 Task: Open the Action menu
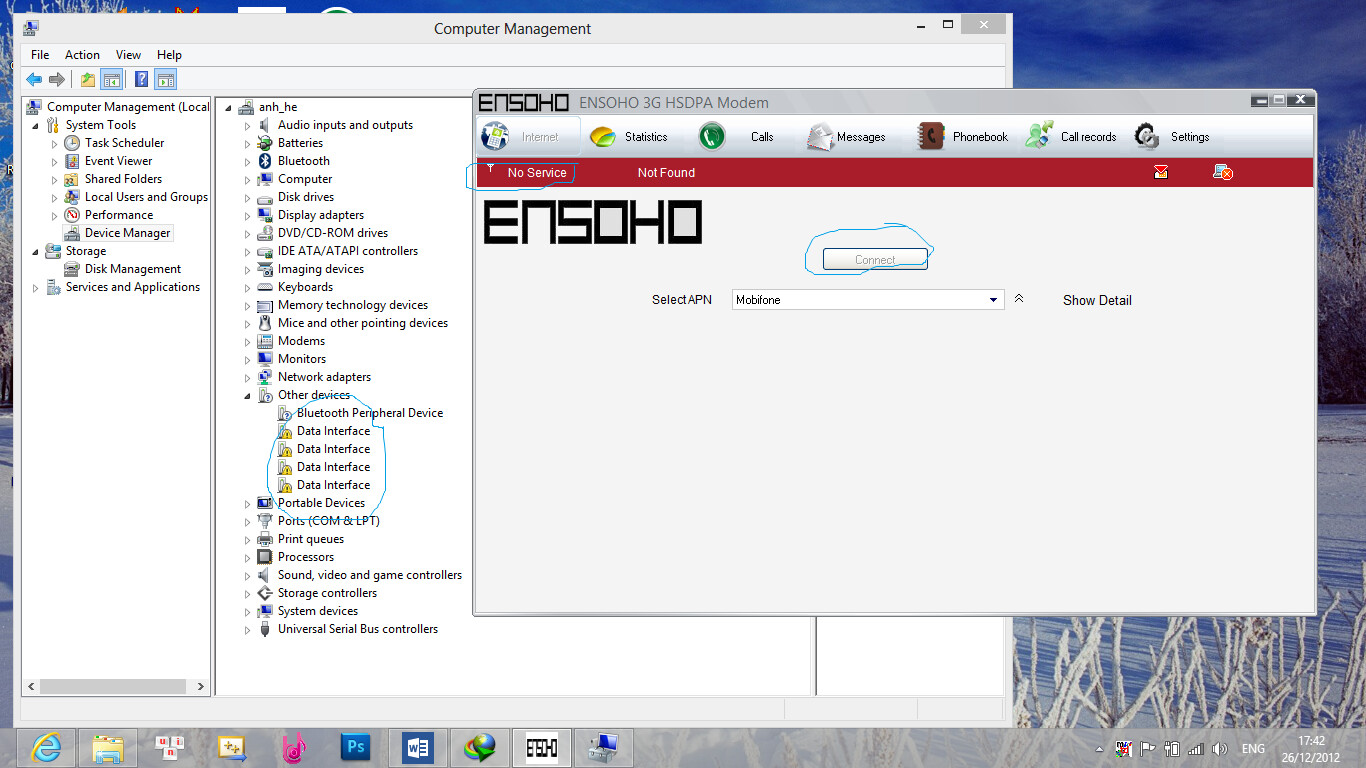(x=82, y=55)
